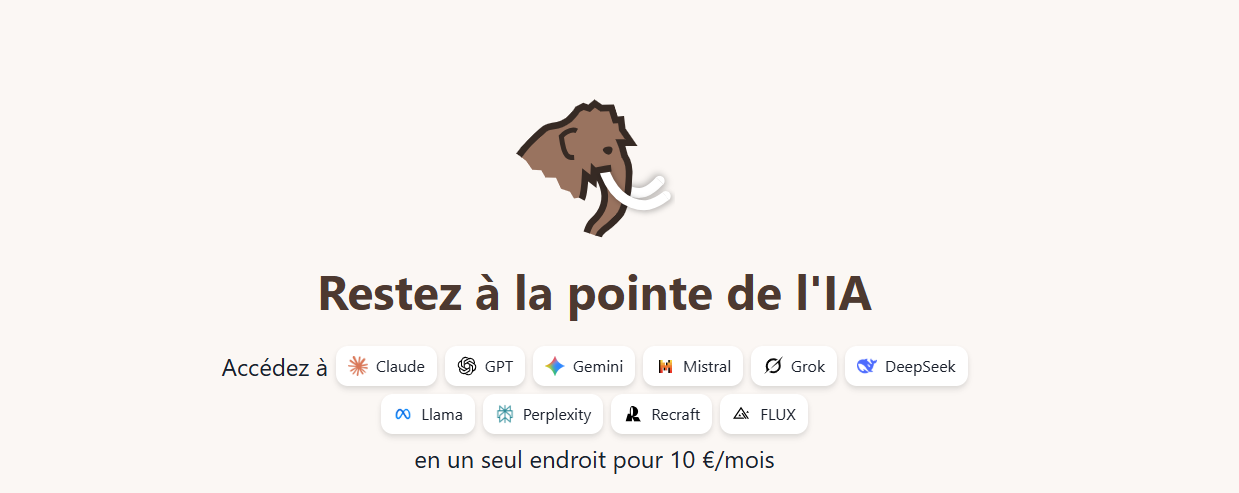Viewport: 1239px width, 493px height.
Task: Select the Recraft chip label
Action: pyautogui.click(x=676, y=414)
